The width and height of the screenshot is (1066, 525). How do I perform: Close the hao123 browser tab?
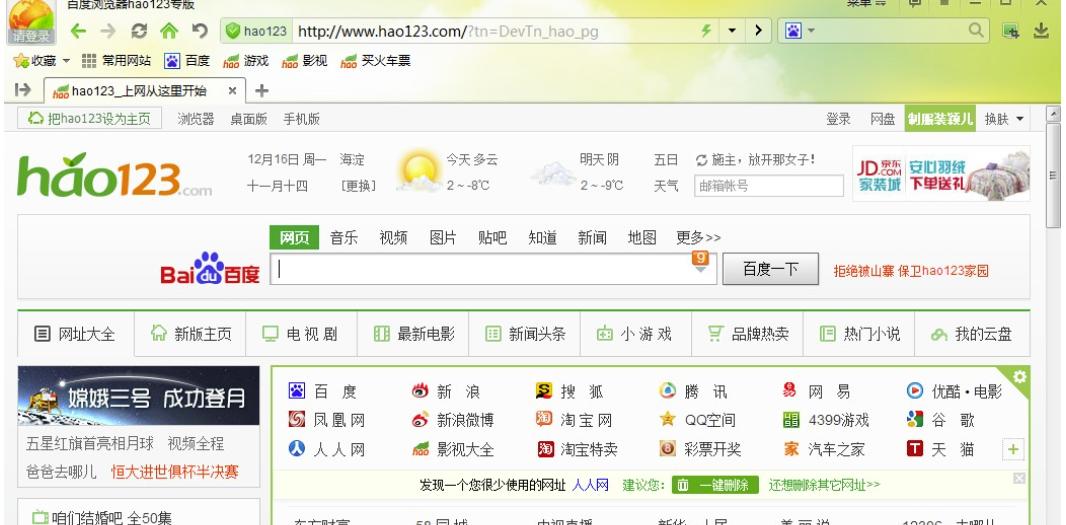point(232,90)
